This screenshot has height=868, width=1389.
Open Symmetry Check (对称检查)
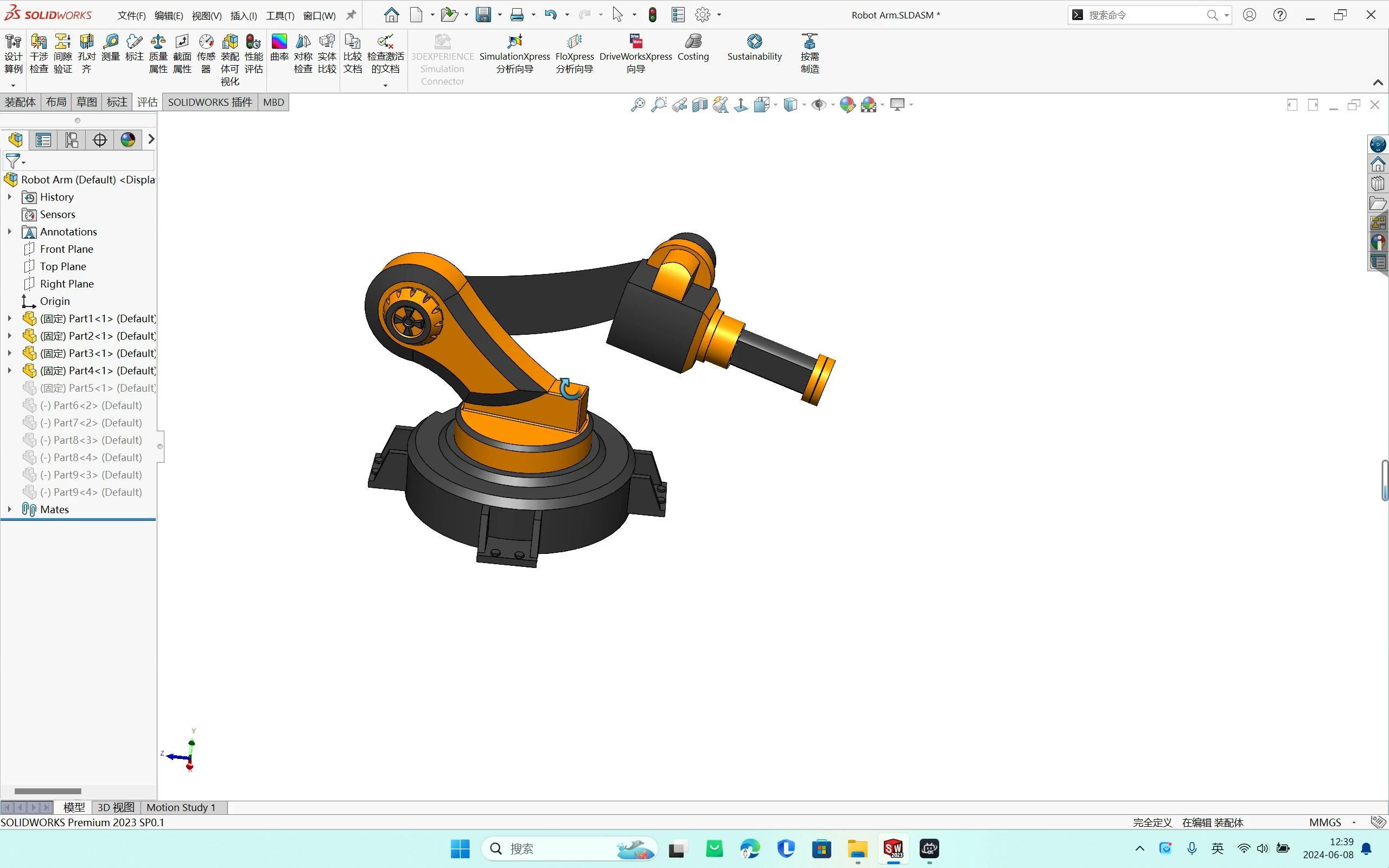click(303, 53)
